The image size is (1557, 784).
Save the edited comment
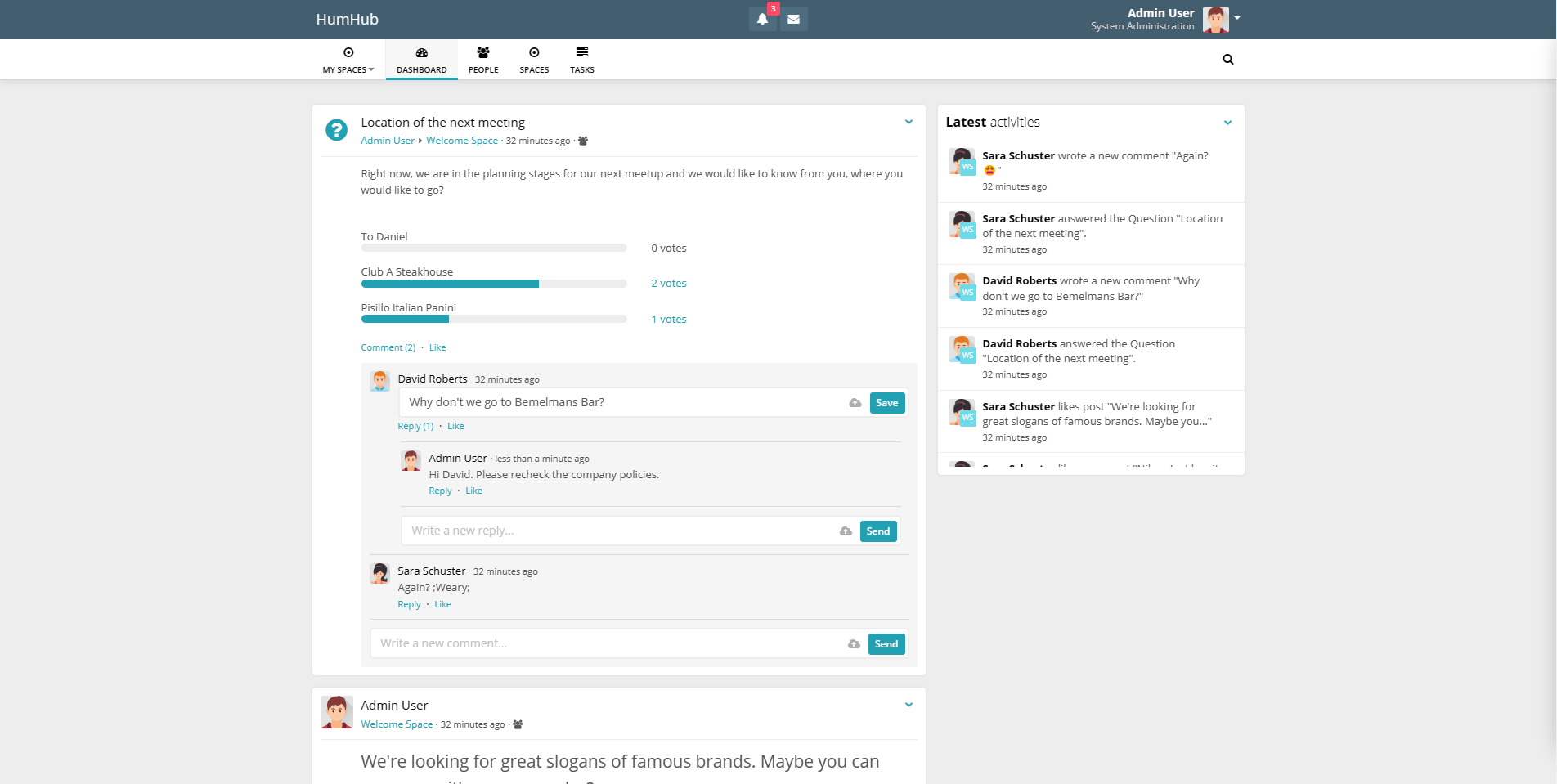tap(886, 402)
